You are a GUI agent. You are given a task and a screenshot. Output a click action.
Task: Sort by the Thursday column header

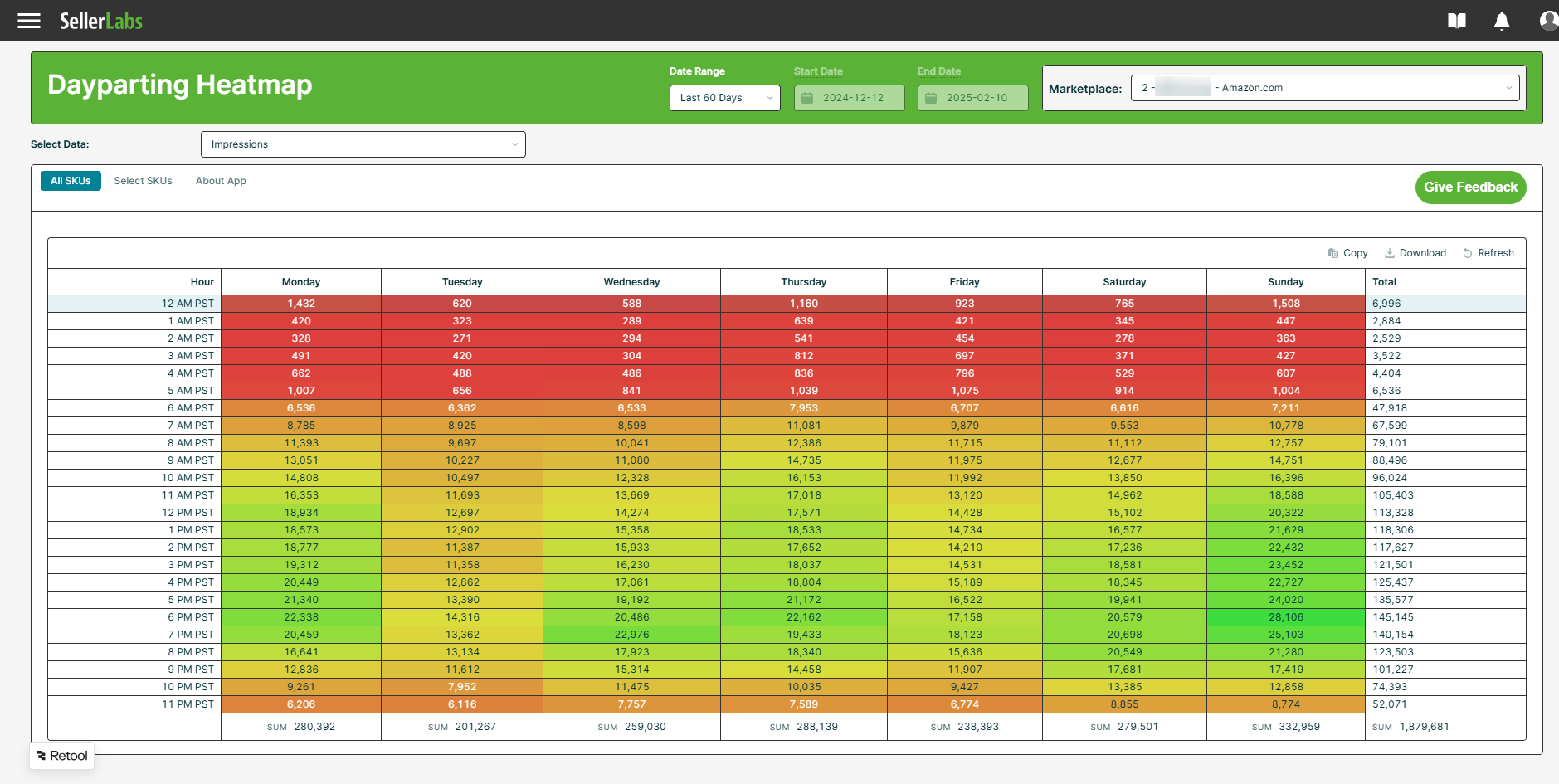pos(804,282)
